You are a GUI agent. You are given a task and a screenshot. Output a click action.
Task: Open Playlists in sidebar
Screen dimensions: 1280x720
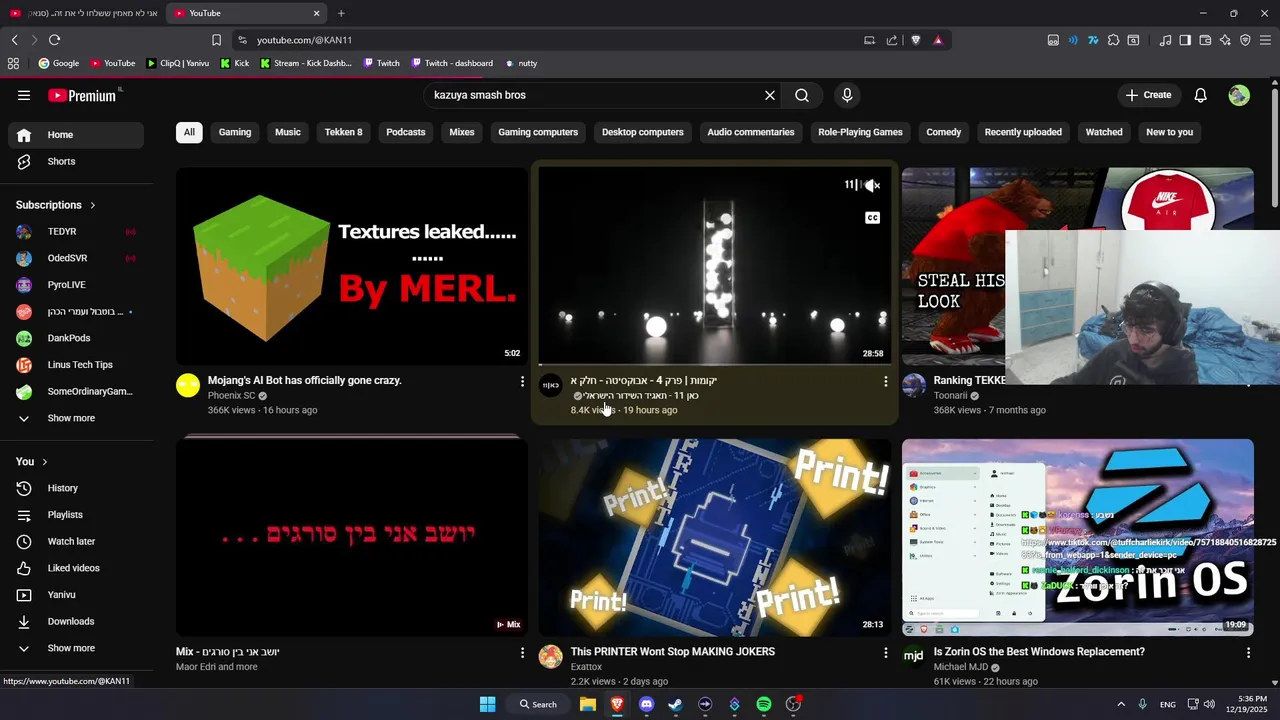coord(76,515)
